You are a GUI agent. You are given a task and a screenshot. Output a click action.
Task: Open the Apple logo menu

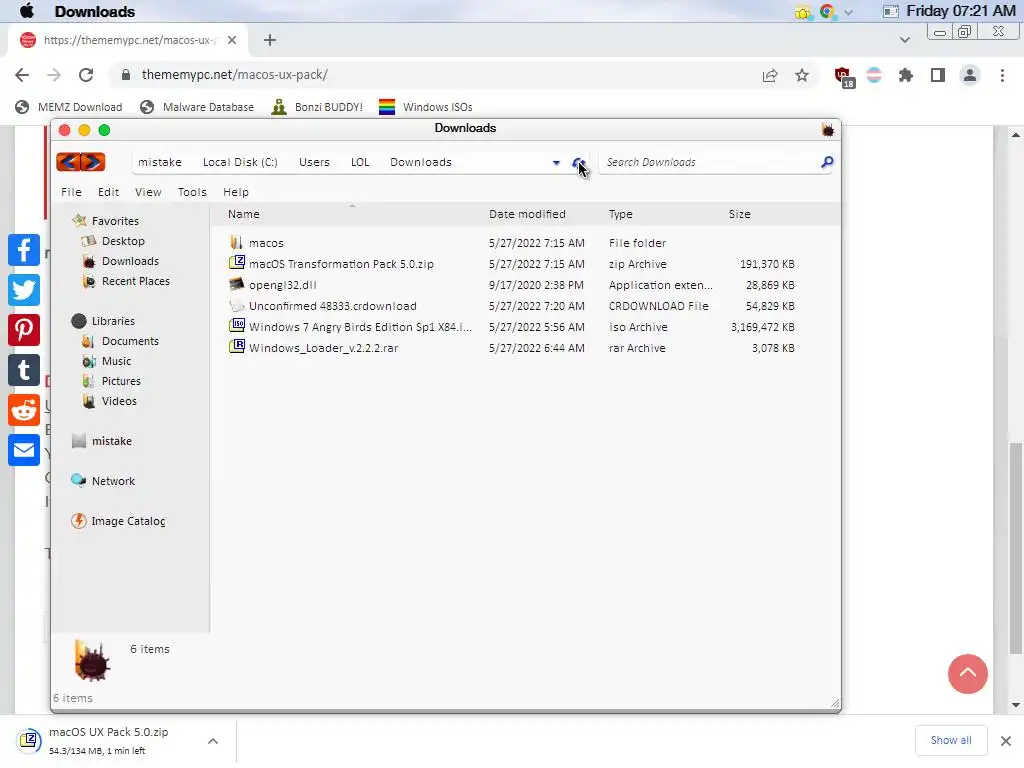point(27,10)
